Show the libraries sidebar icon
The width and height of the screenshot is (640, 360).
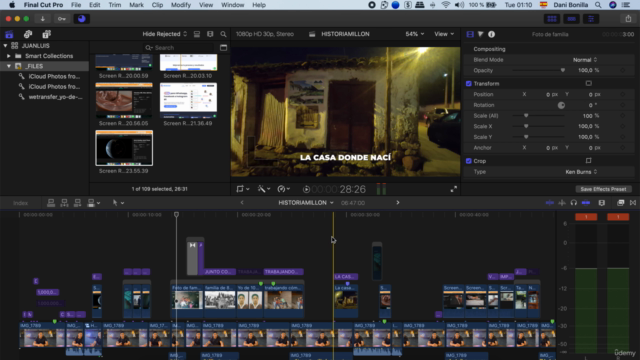click(9, 34)
